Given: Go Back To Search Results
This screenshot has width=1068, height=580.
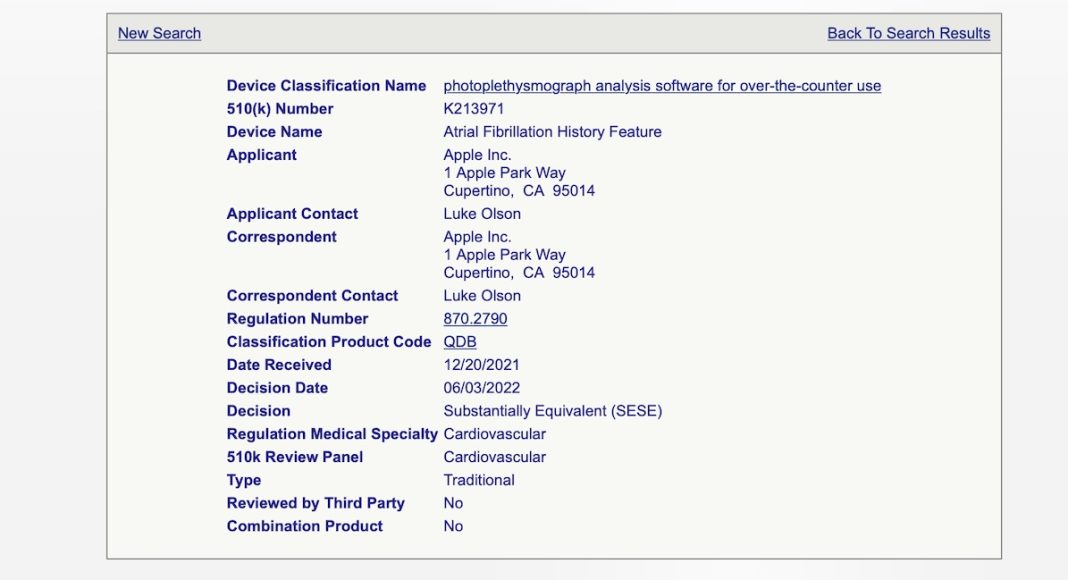Looking at the screenshot, I should (908, 33).
